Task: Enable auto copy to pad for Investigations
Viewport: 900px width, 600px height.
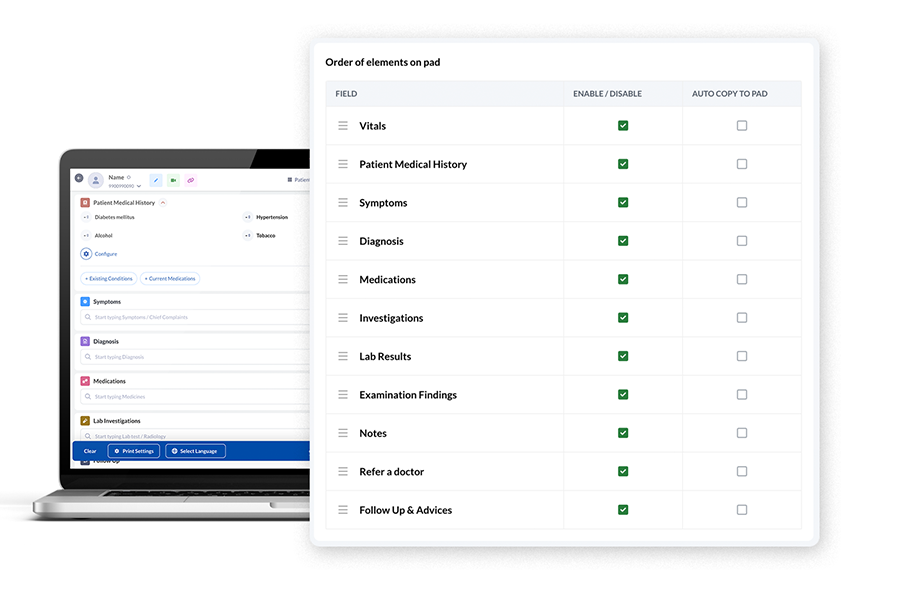Action: (742, 318)
